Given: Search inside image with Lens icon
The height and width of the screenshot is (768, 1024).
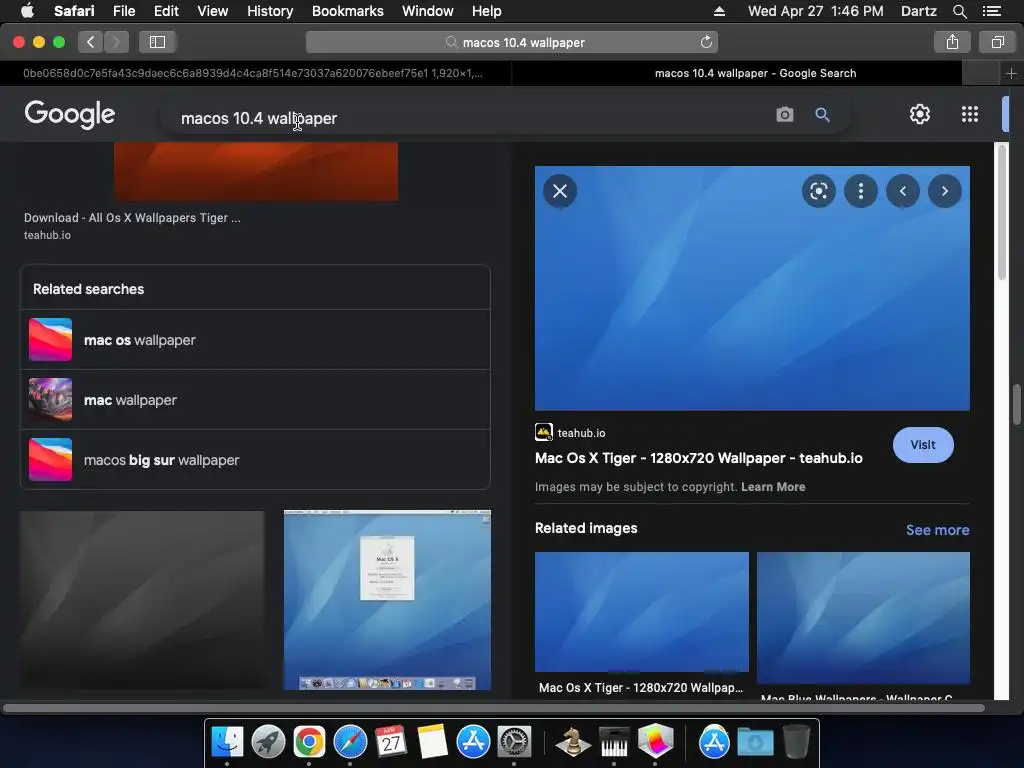Looking at the screenshot, I should click(x=818, y=191).
